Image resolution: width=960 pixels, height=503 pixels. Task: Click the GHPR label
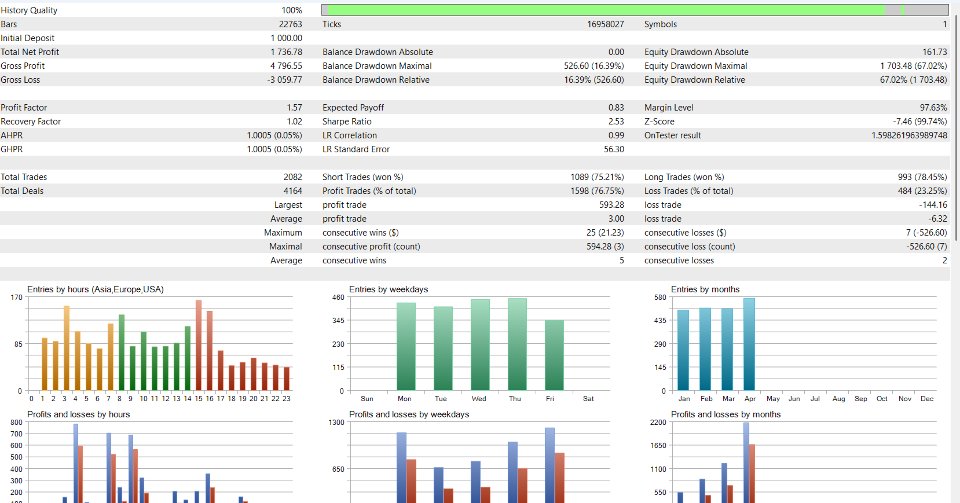point(12,149)
